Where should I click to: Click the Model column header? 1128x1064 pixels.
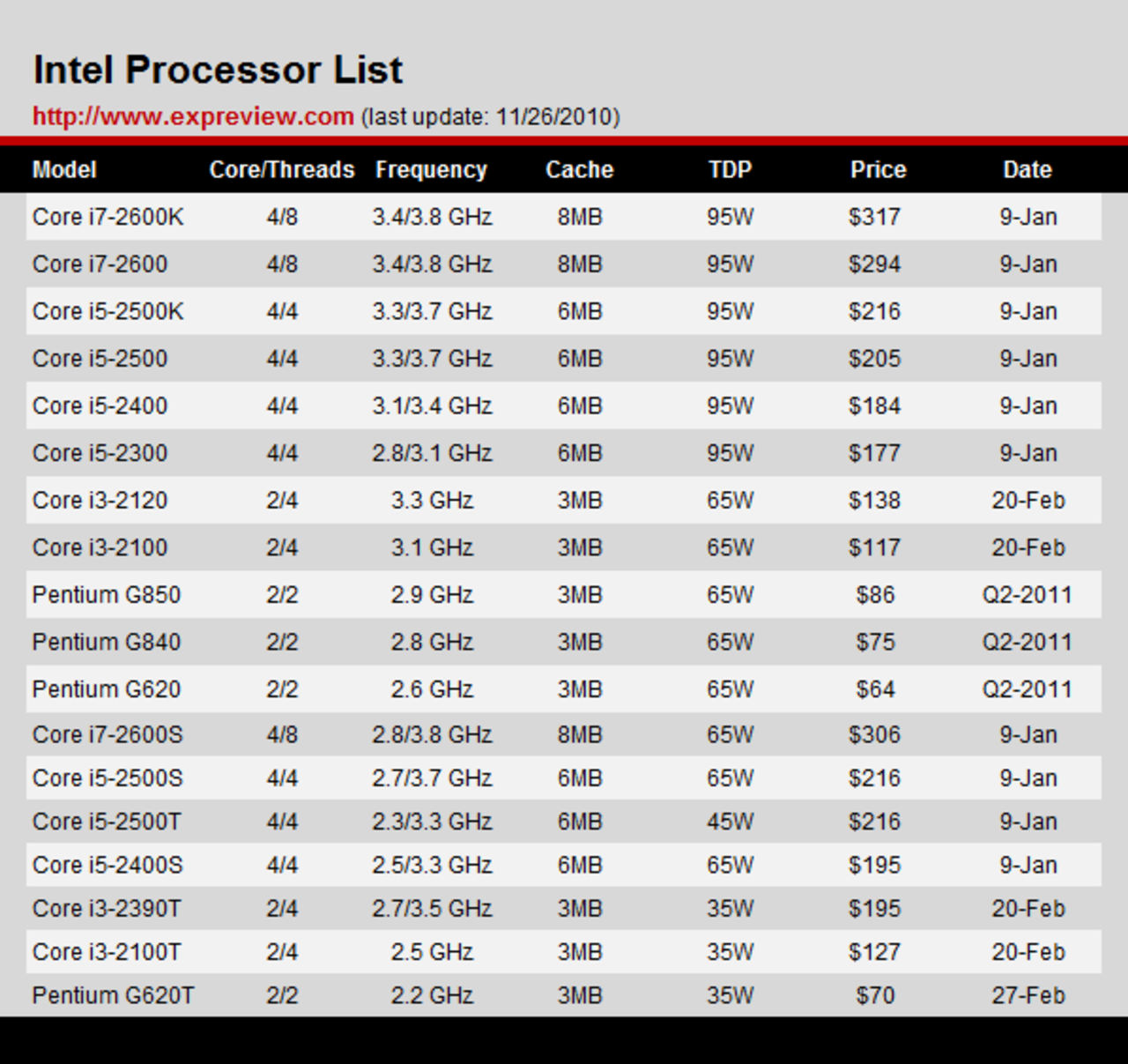64,169
